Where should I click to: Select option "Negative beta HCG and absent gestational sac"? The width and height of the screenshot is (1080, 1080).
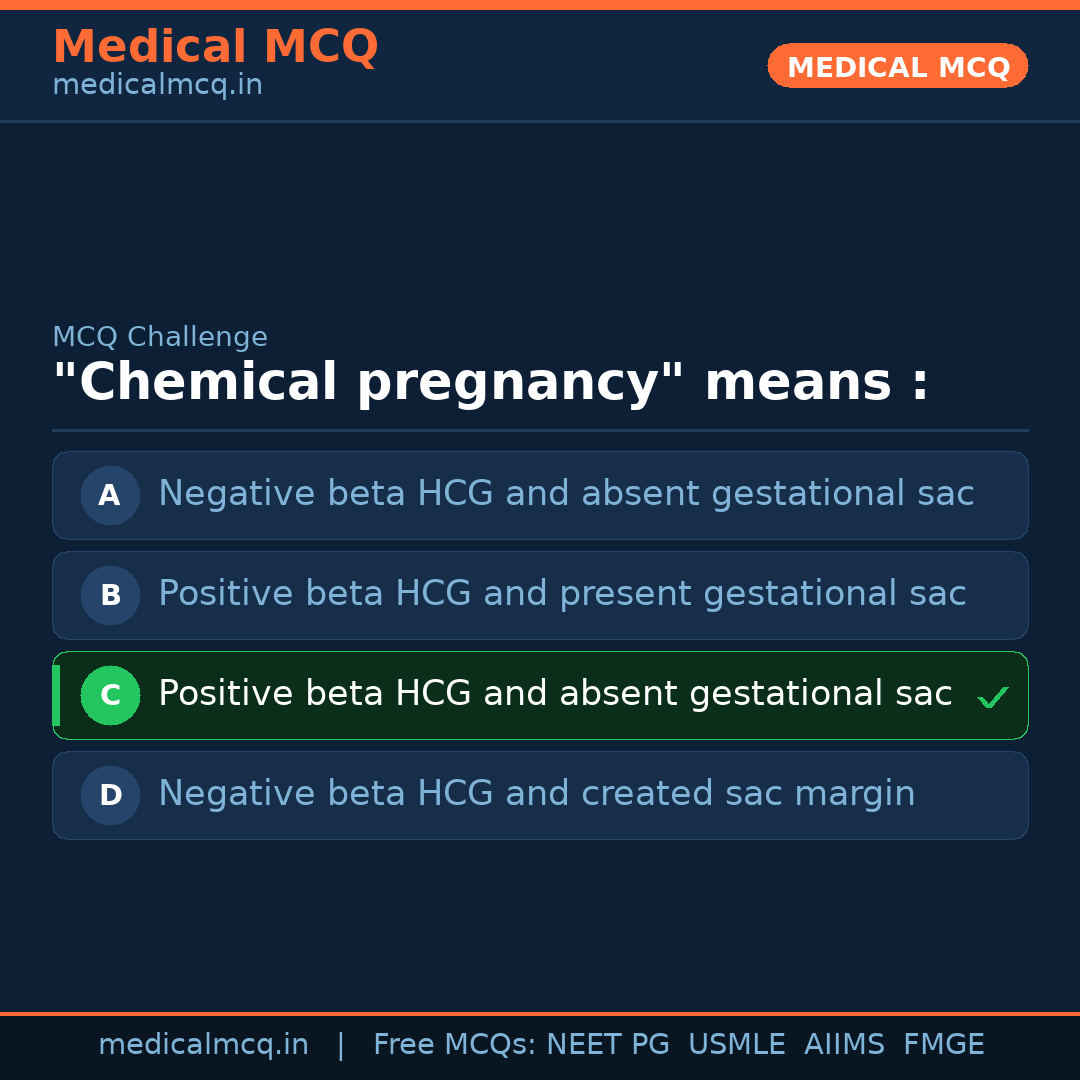(566, 494)
